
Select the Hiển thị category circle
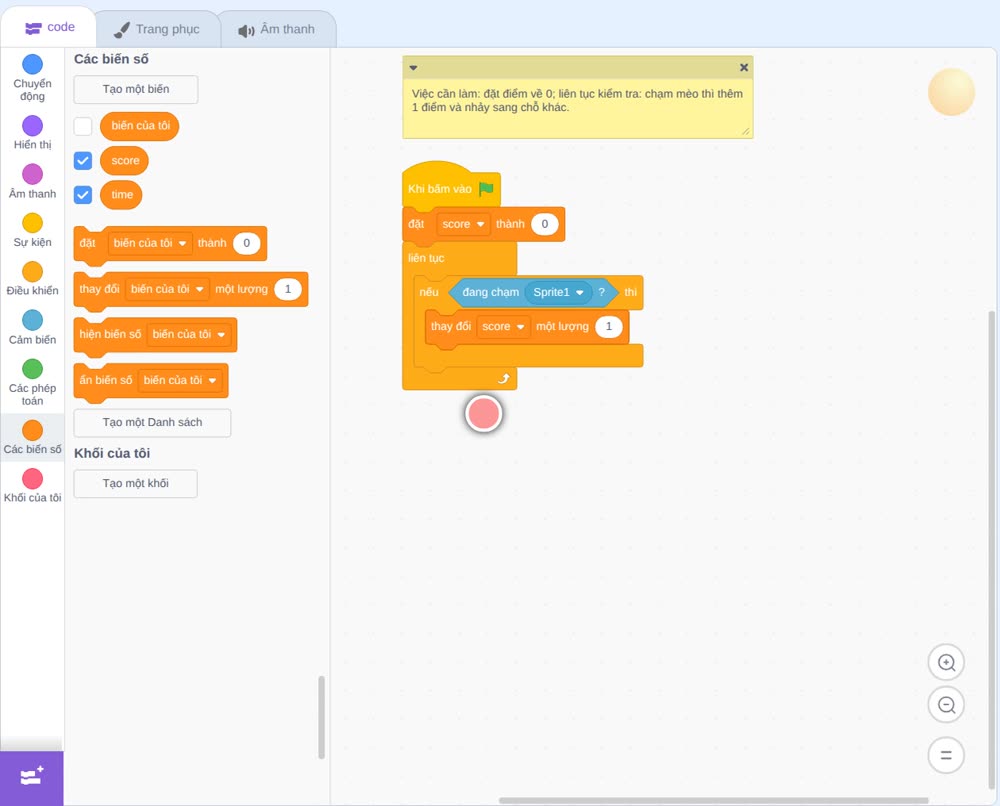(33, 126)
